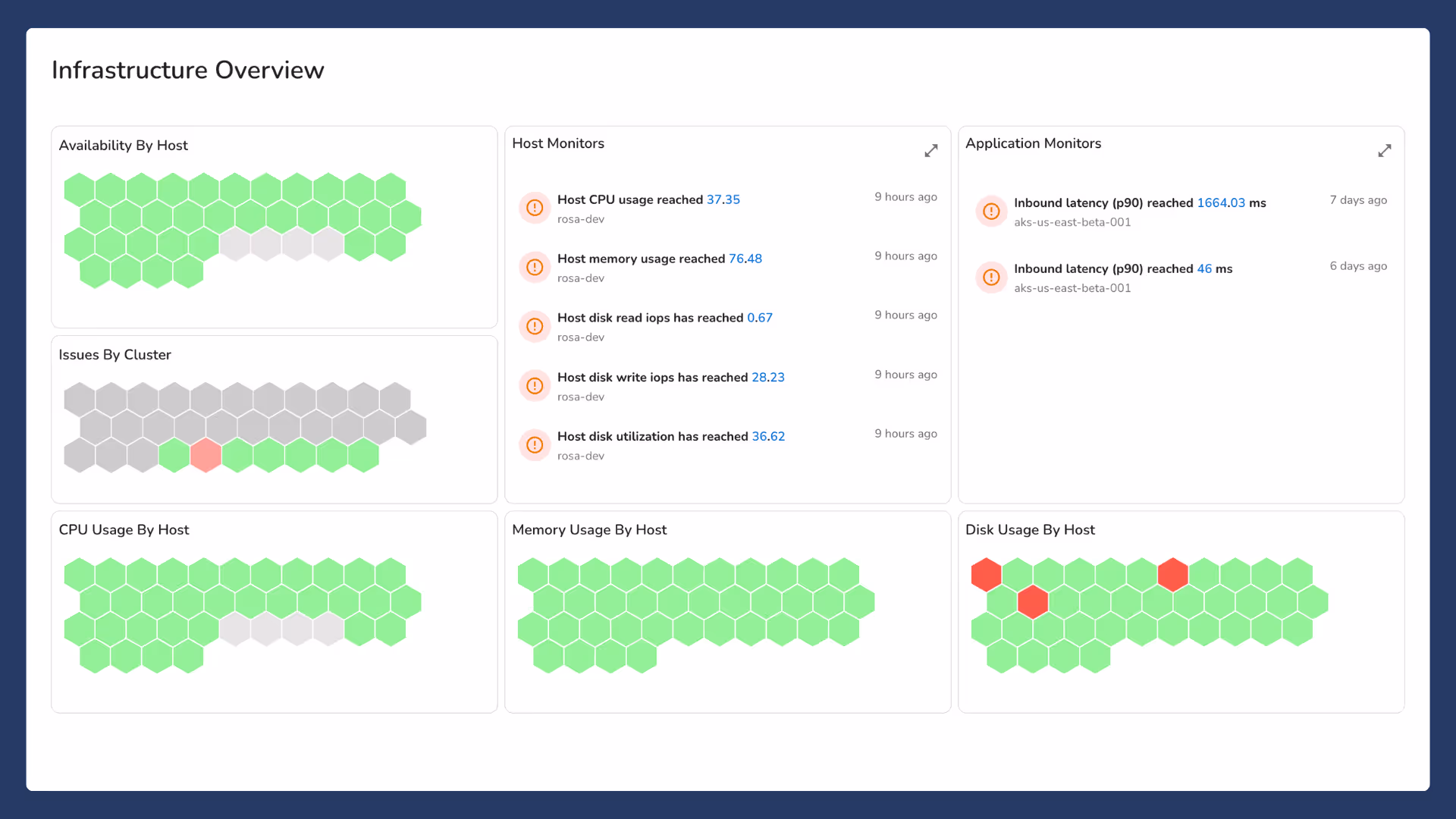The height and width of the screenshot is (819, 1456).
Task: Click the Disk Usage By Host panel title
Action: coord(1030,530)
